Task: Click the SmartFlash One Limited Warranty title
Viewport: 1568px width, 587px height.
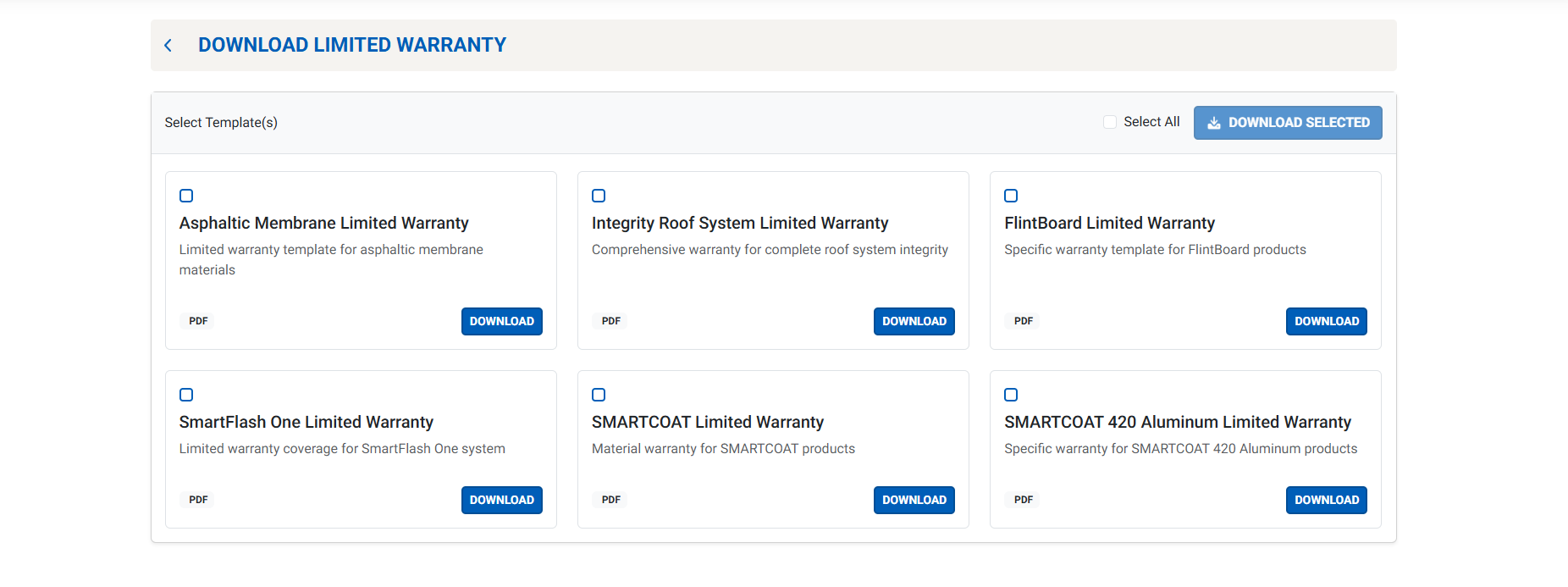Action: (306, 422)
